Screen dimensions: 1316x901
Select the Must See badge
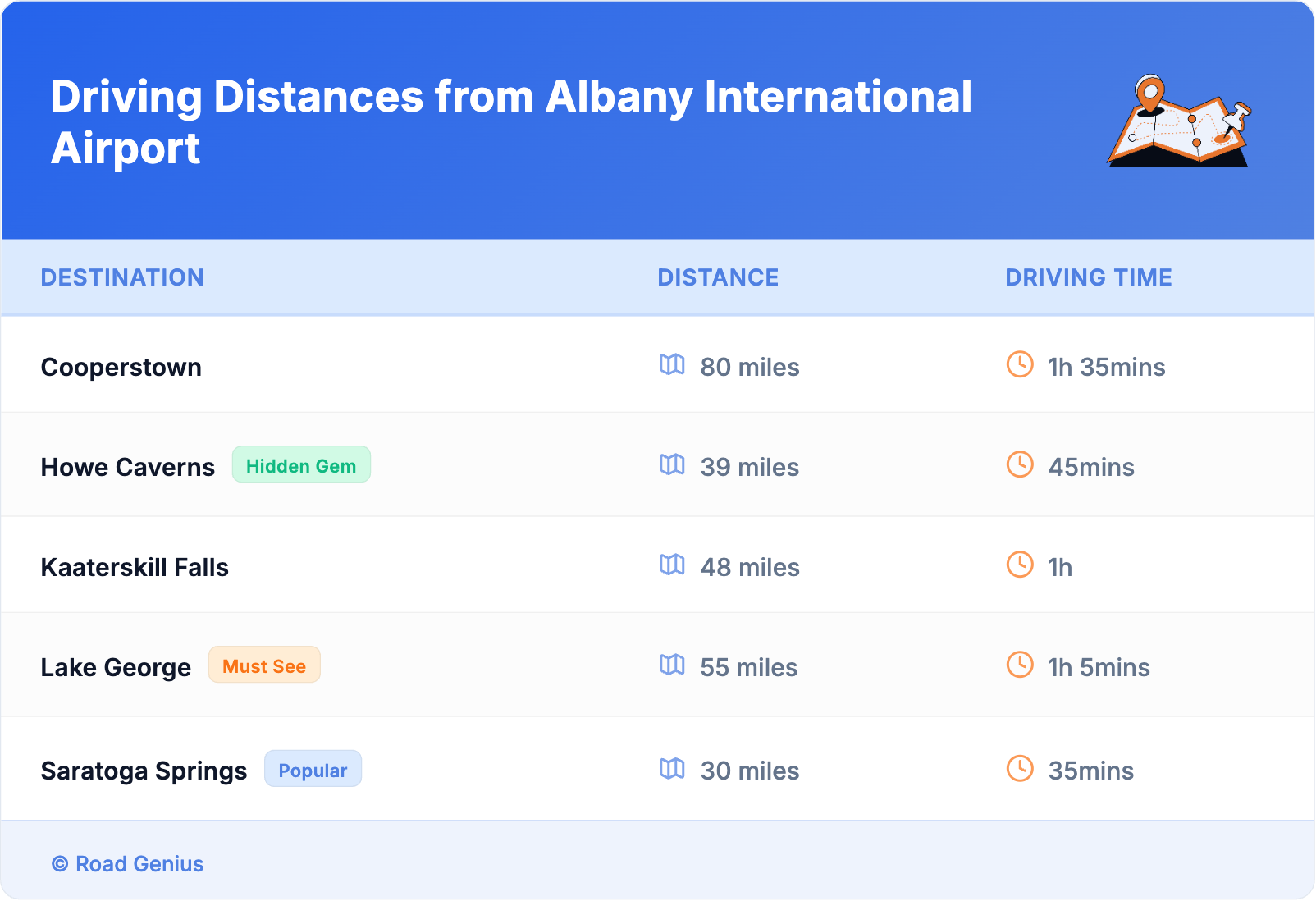click(x=264, y=665)
